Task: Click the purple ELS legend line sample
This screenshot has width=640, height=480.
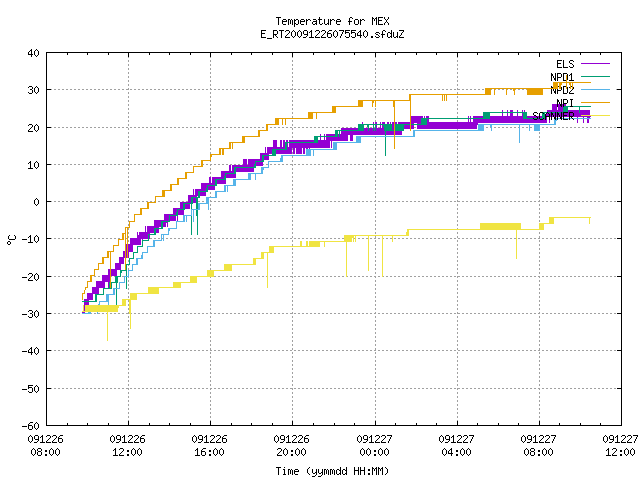Action: 595,64
